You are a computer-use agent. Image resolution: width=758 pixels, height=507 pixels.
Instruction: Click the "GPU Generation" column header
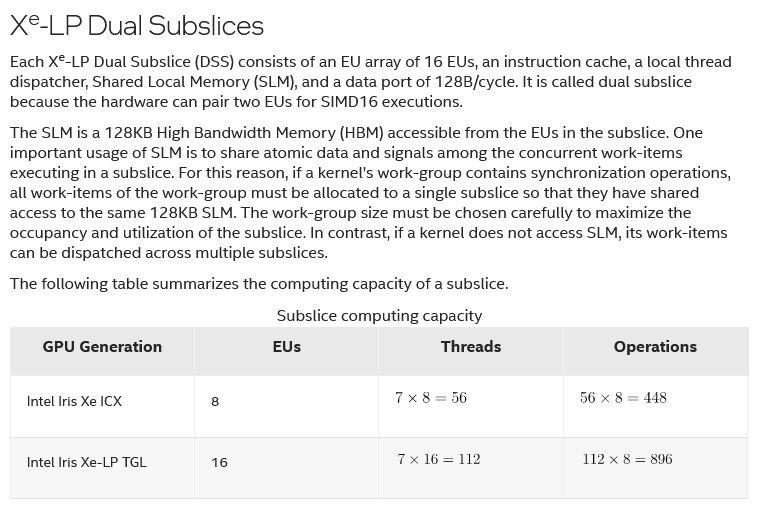pyautogui.click(x=102, y=347)
